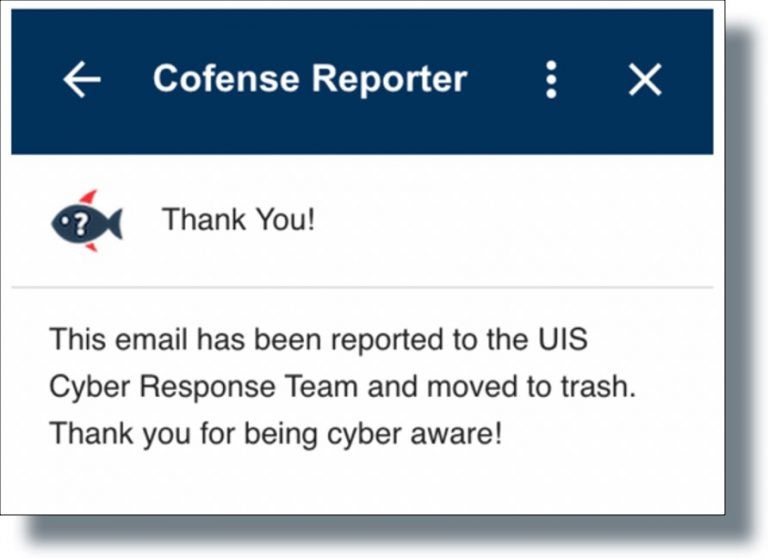Screen dimensions: 768x558
Task: Click the "This email has been reported" line
Action: click(x=318, y=340)
